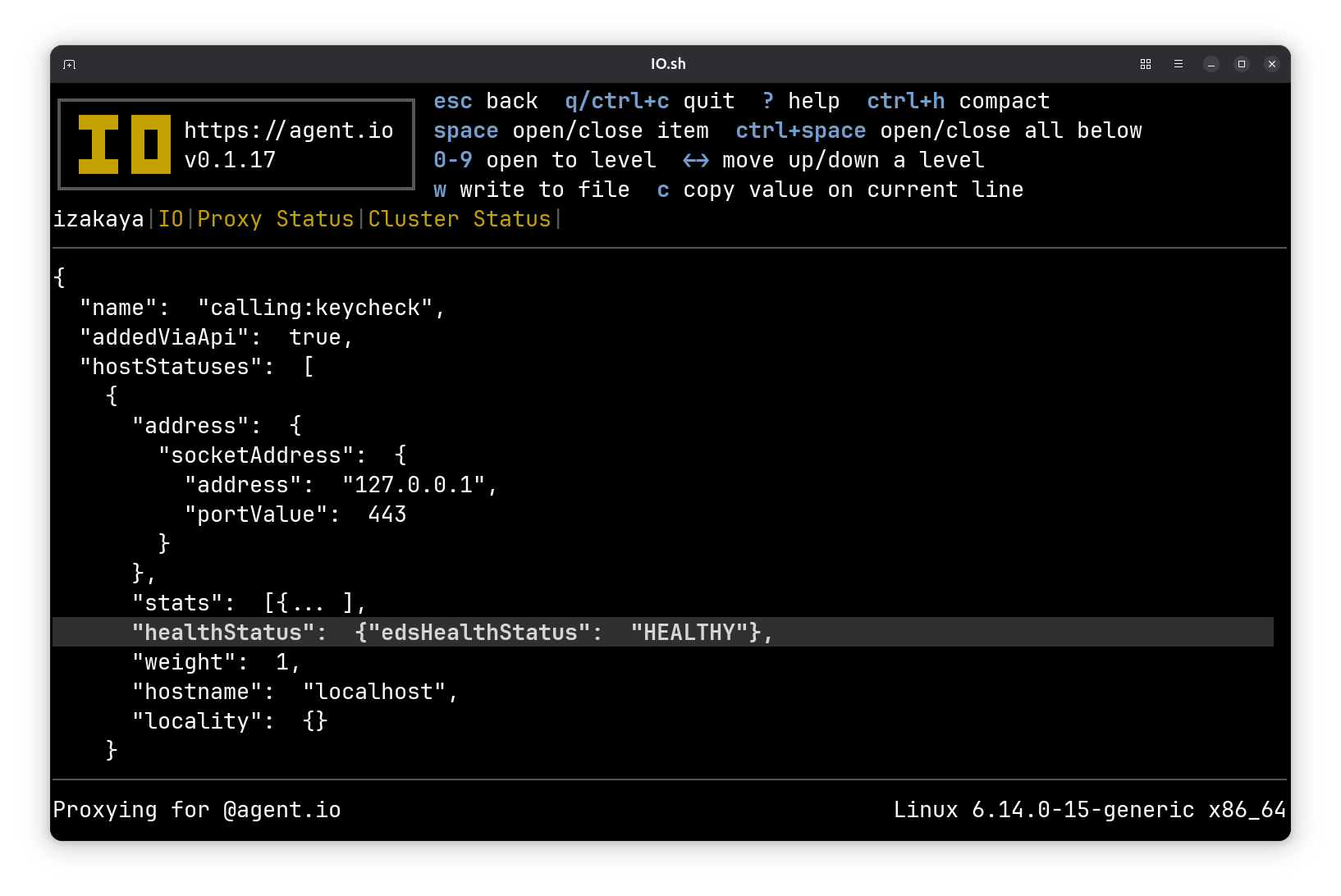Click the ? help hint
The width and height of the screenshot is (1341, 896).
tap(801, 101)
